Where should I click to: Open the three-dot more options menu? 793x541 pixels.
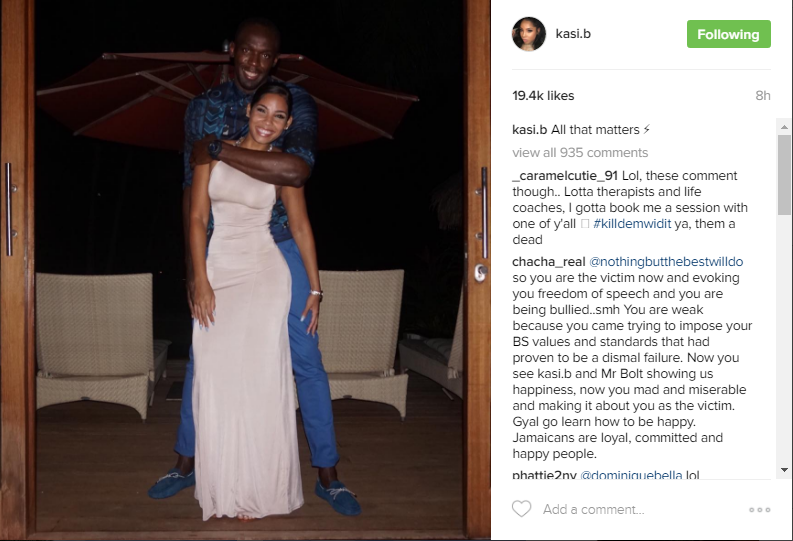760,510
